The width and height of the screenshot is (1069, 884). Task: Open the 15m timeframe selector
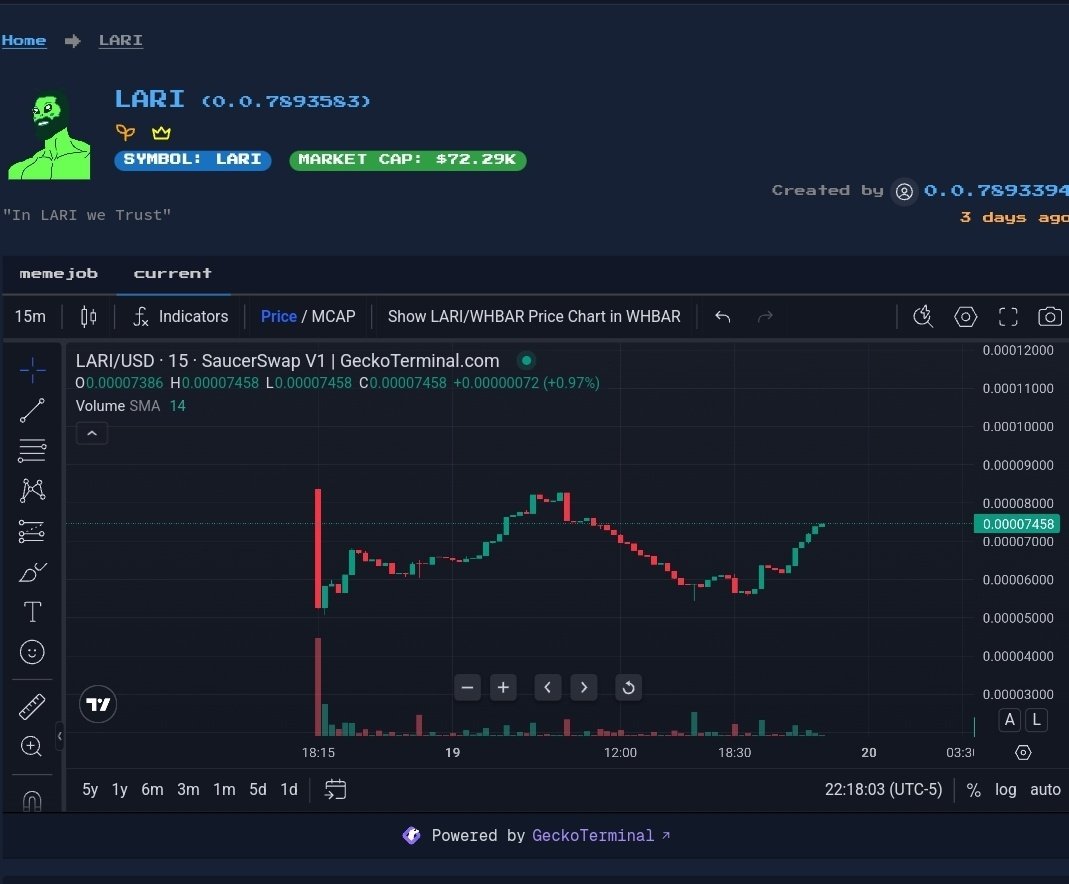(x=30, y=316)
